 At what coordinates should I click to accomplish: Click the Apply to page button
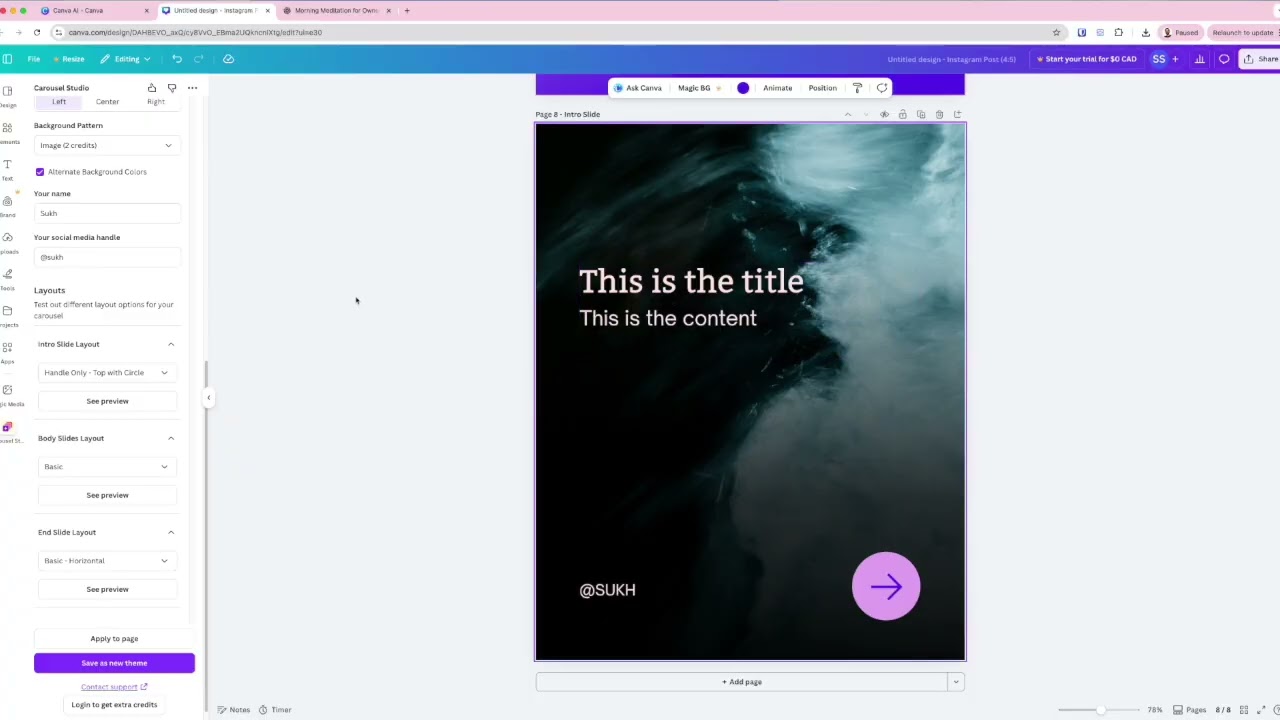click(114, 639)
